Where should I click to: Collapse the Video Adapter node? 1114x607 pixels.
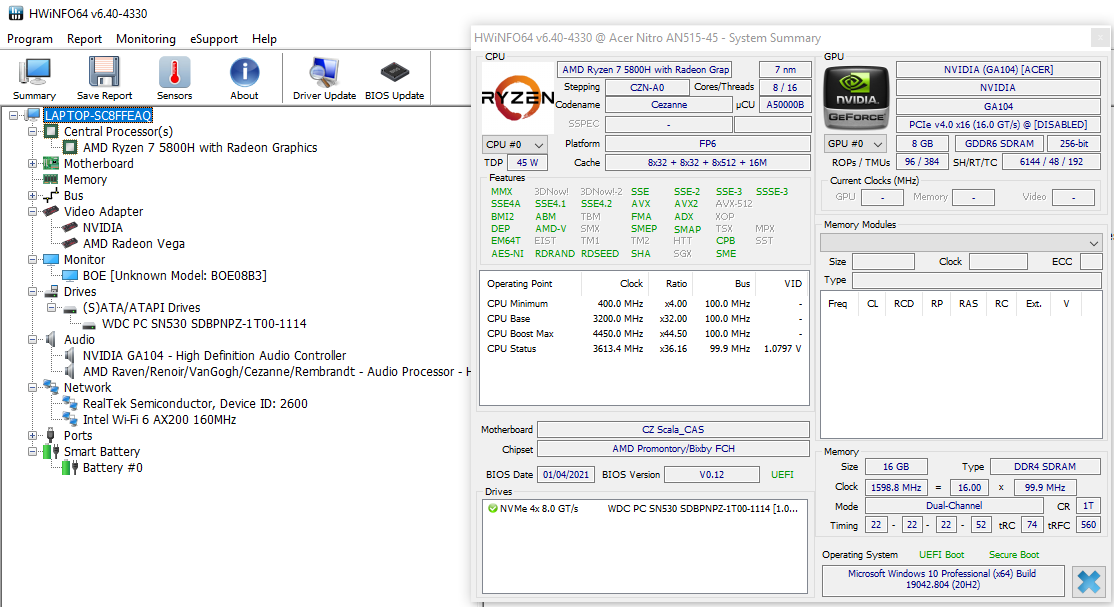[32, 211]
